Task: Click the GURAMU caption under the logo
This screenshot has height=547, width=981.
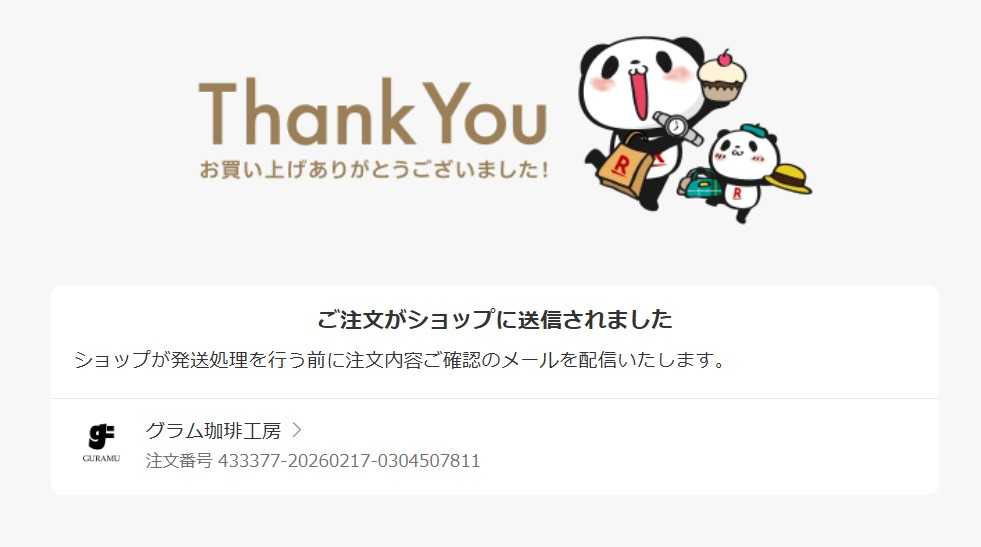Action: coord(101,458)
